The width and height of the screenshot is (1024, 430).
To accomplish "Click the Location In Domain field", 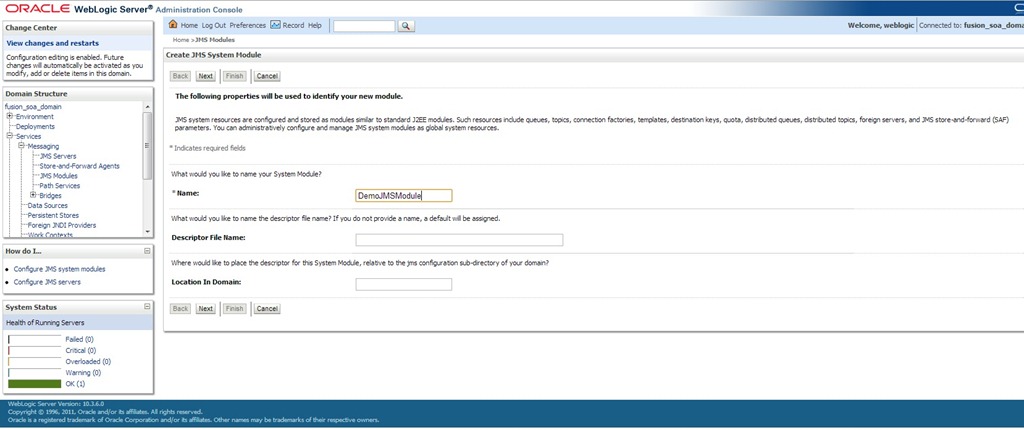I will (403, 284).
